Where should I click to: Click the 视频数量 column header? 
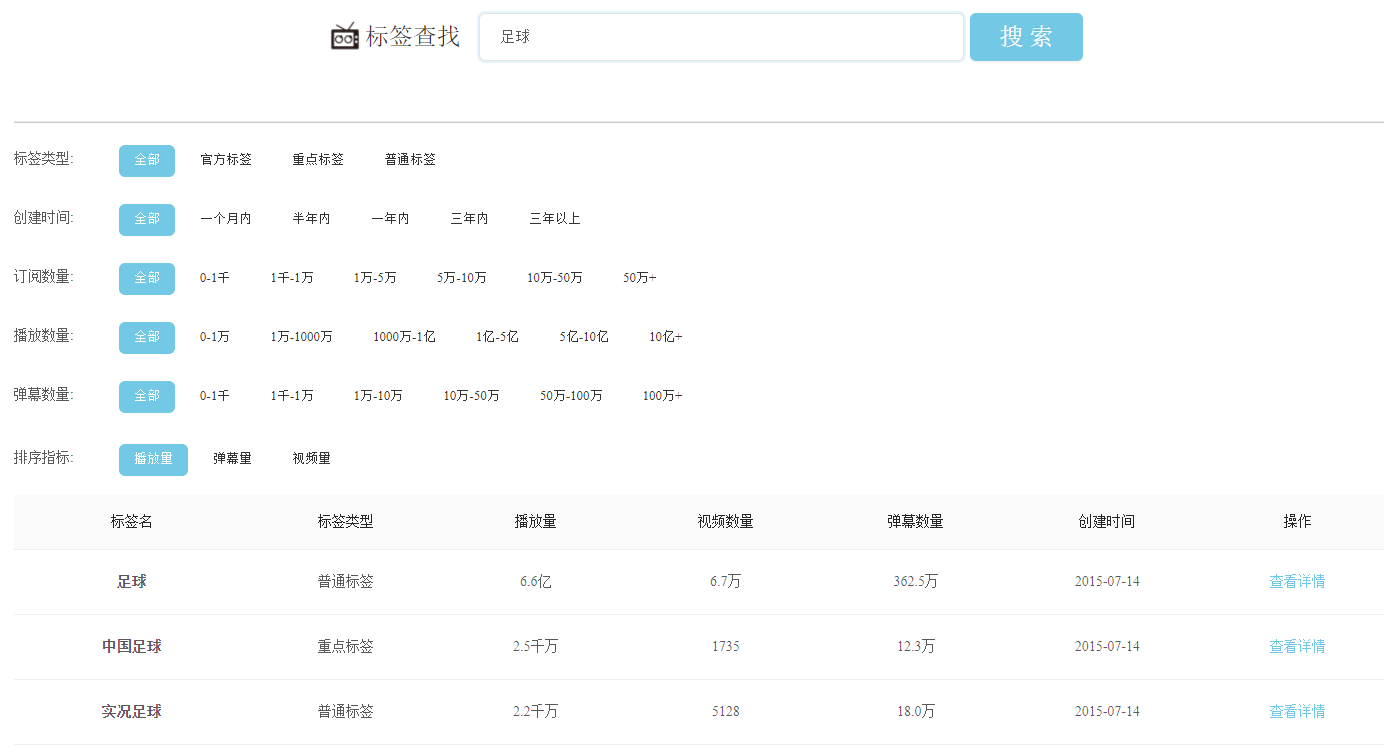(x=726, y=522)
